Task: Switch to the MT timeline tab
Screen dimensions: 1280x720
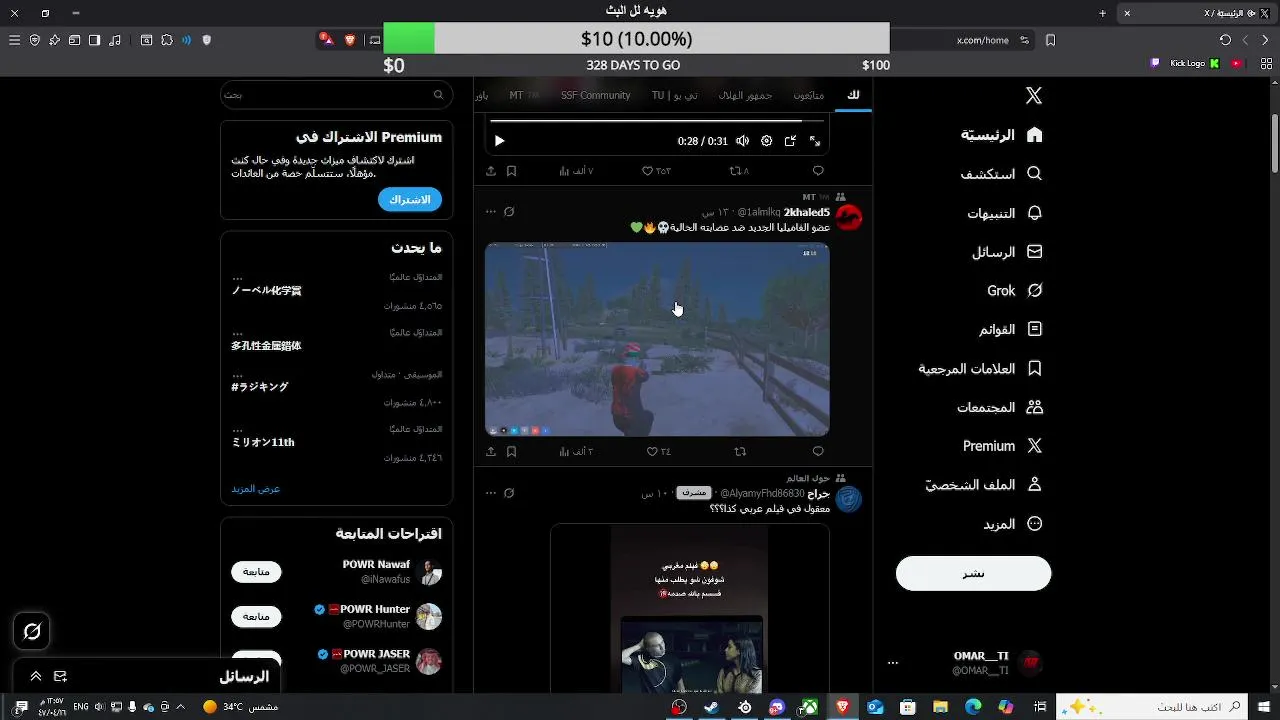Action: (523, 95)
